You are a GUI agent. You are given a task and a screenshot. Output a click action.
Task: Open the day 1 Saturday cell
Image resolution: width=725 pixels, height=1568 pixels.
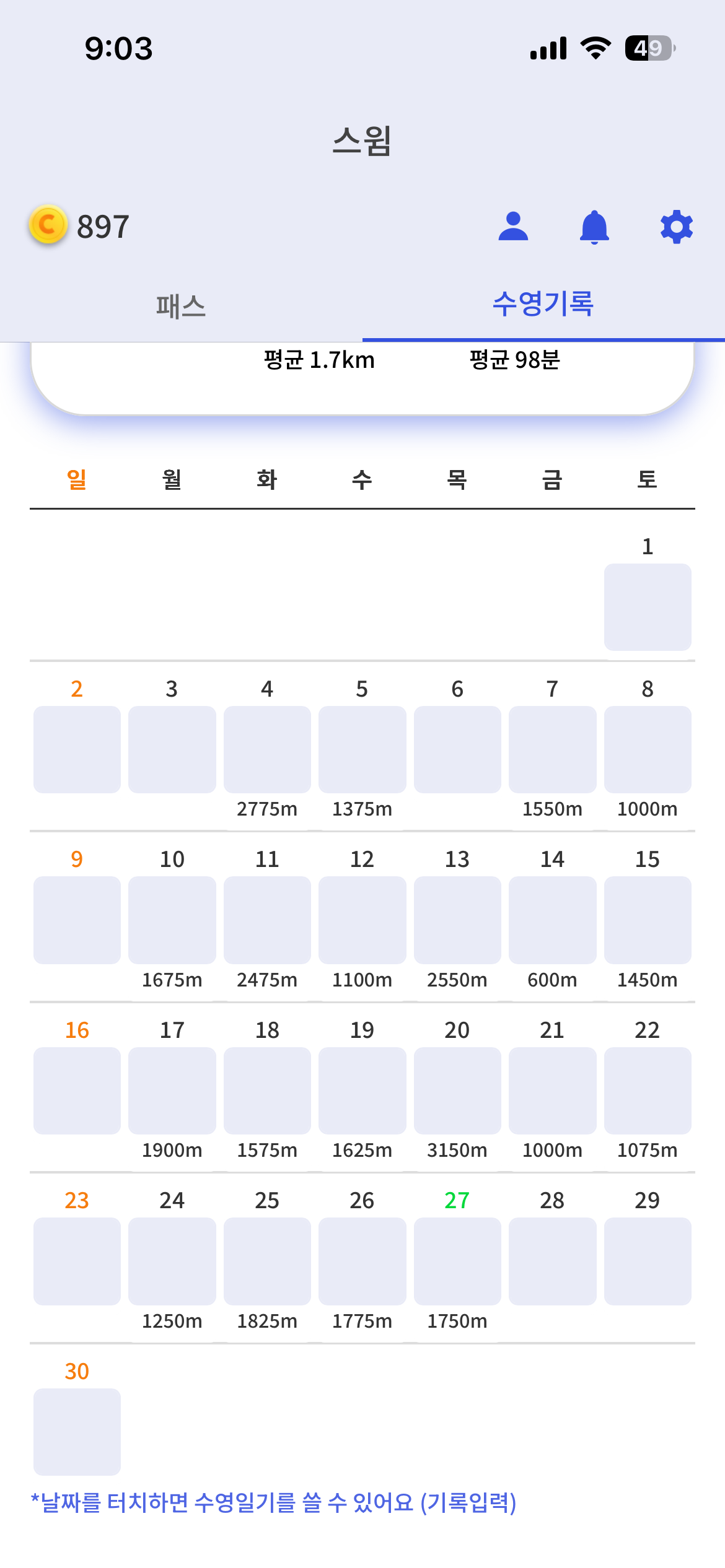point(648,607)
